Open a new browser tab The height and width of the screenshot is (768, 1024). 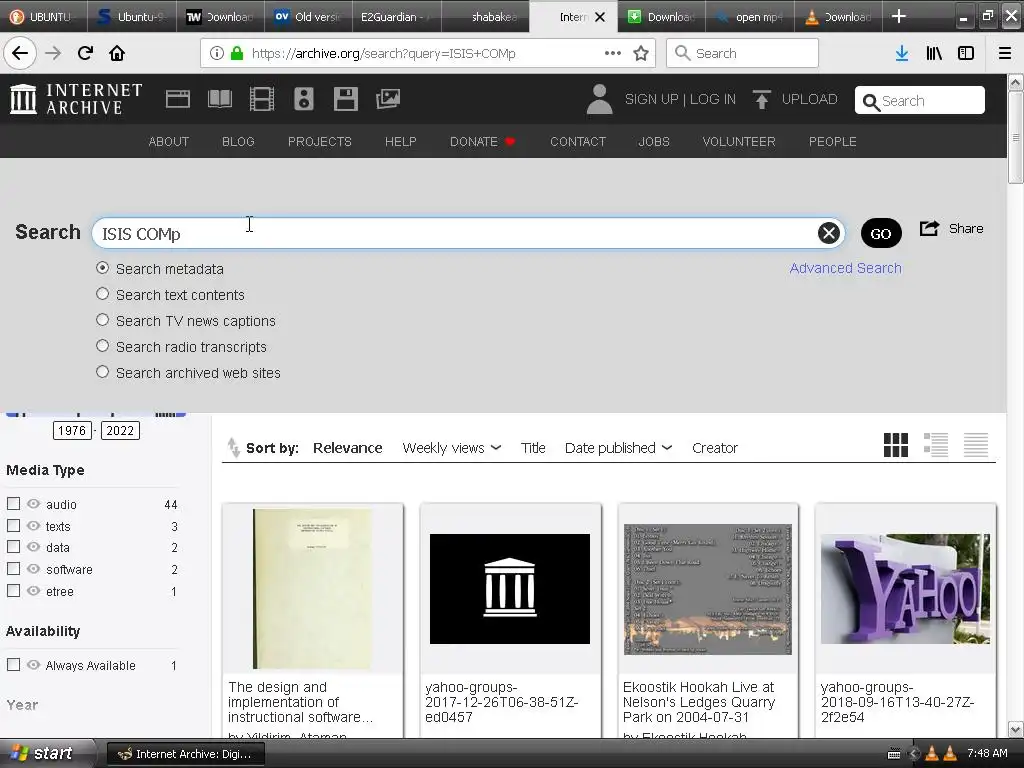pos(899,16)
